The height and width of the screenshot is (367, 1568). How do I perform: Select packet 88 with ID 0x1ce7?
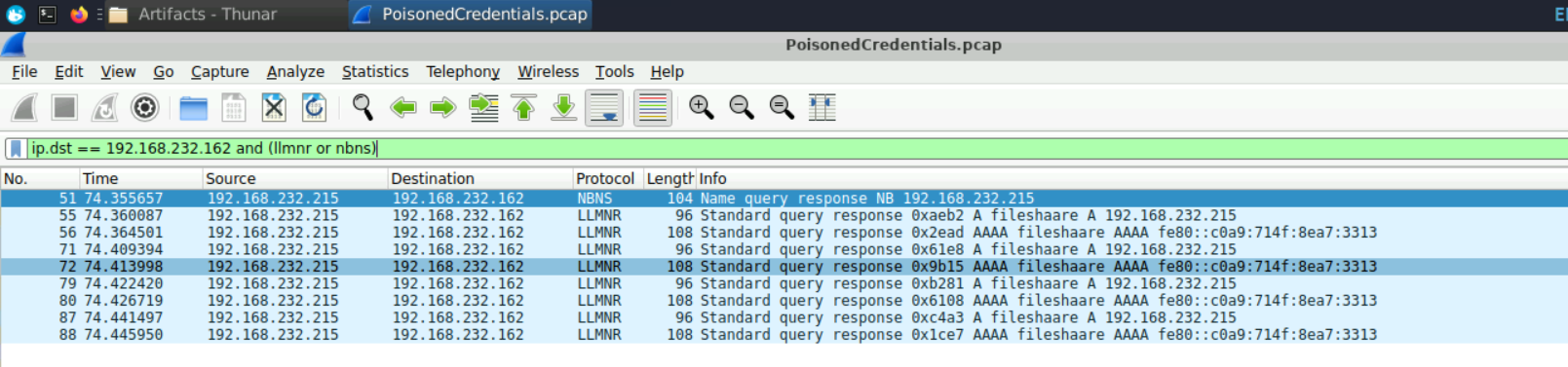point(784,334)
